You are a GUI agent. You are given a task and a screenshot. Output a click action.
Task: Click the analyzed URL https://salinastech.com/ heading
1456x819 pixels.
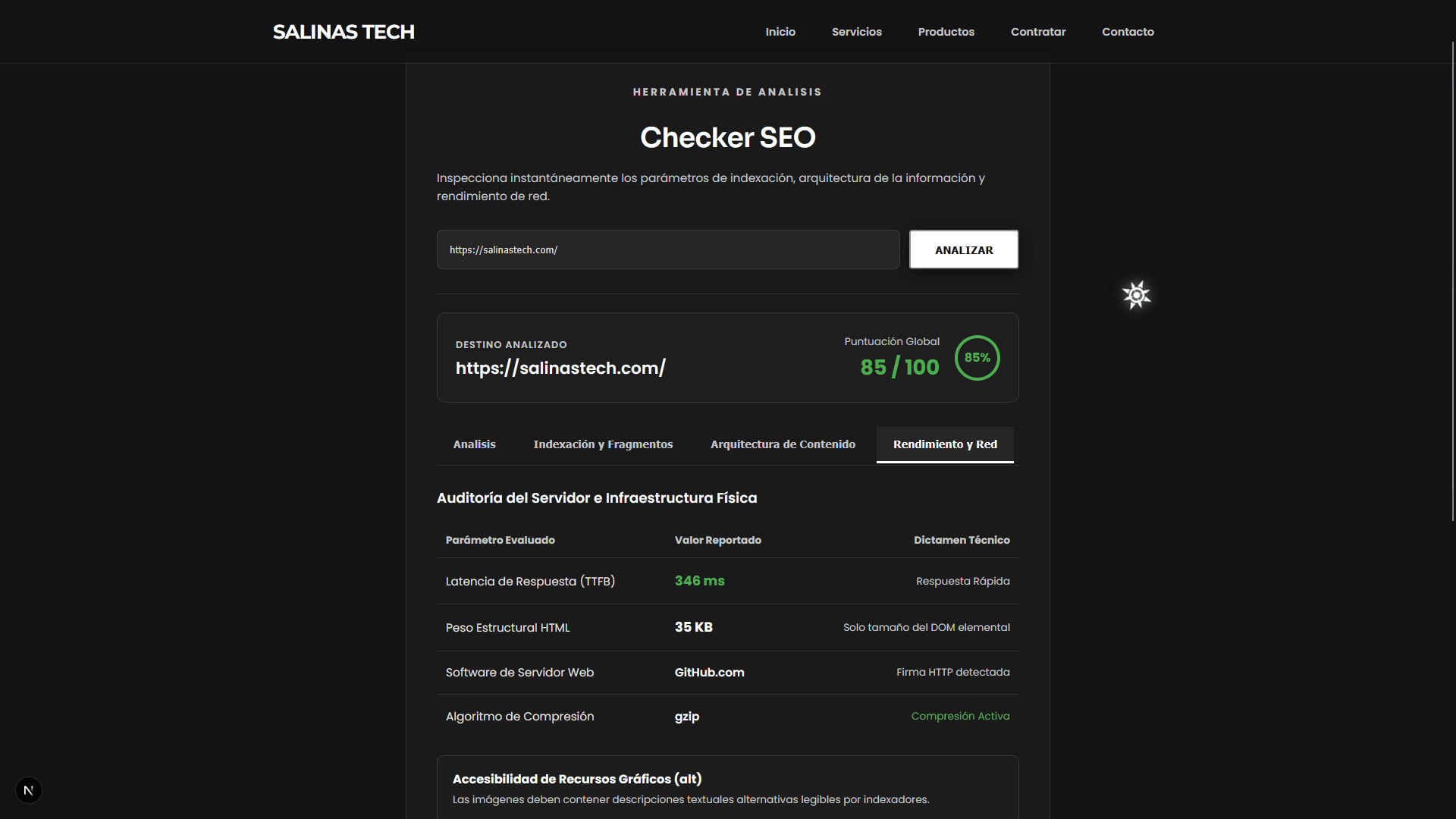click(560, 369)
